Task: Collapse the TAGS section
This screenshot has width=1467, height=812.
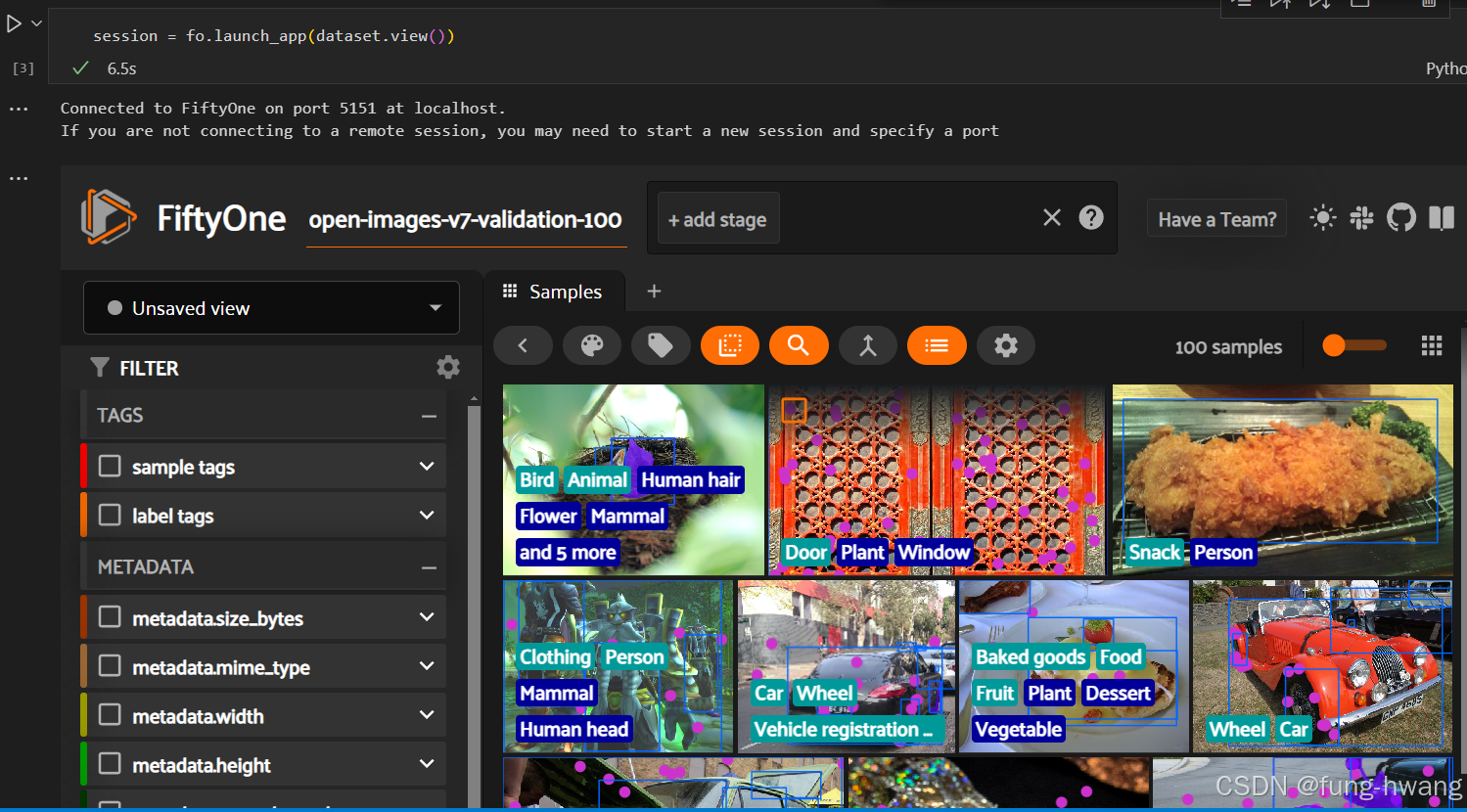Action: tap(429, 416)
